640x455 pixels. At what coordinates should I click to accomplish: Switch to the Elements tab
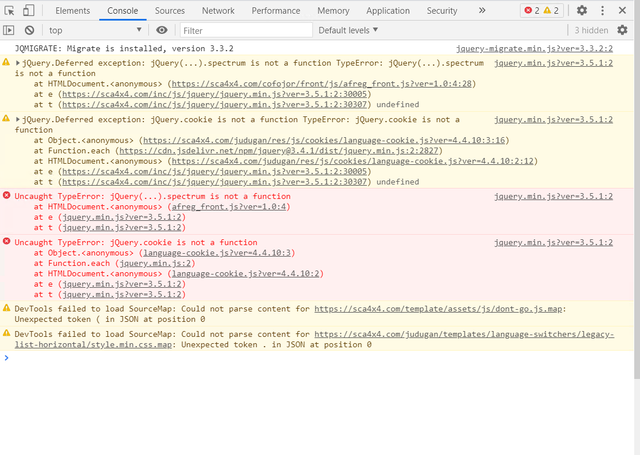[x=73, y=11]
